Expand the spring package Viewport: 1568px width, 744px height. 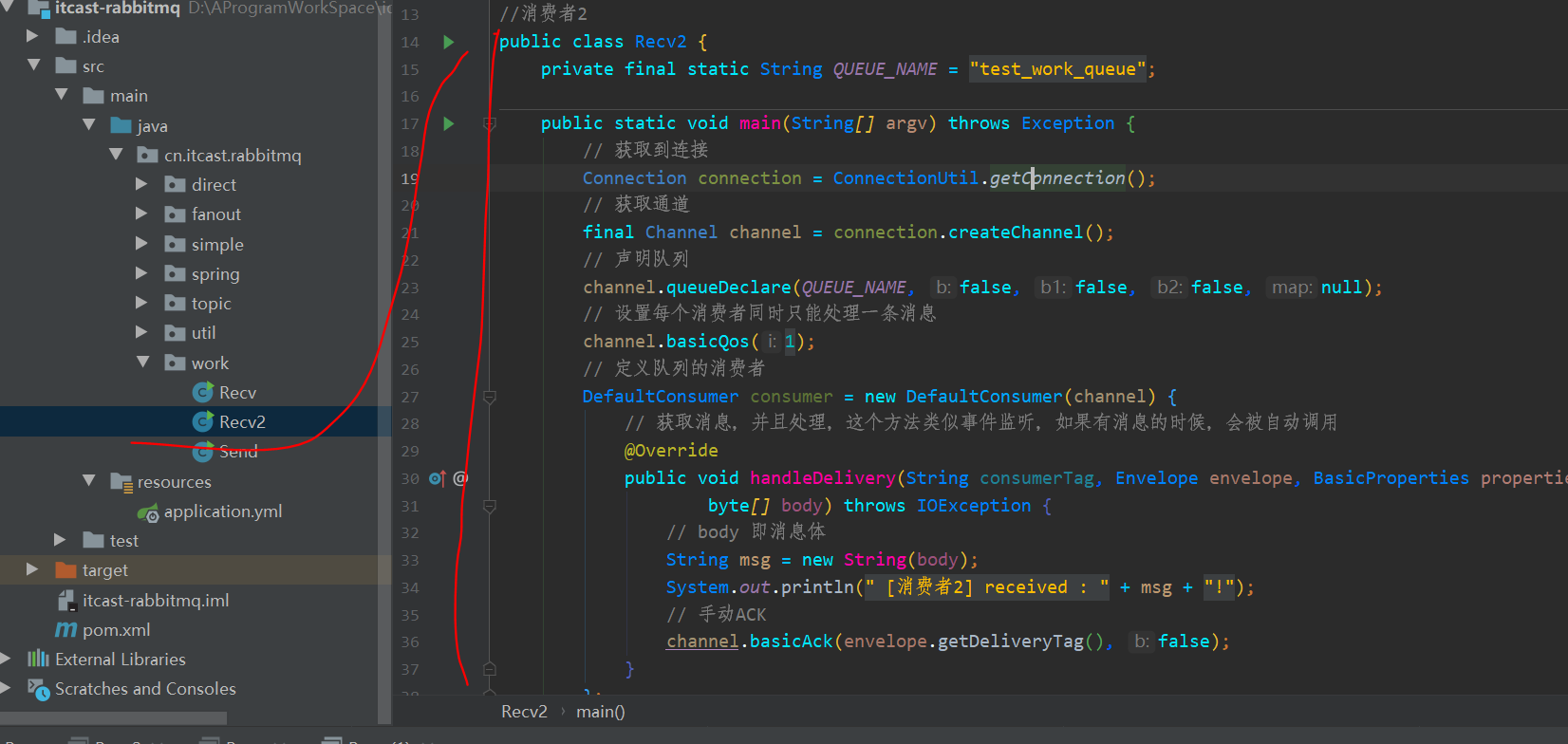(142, 273)
